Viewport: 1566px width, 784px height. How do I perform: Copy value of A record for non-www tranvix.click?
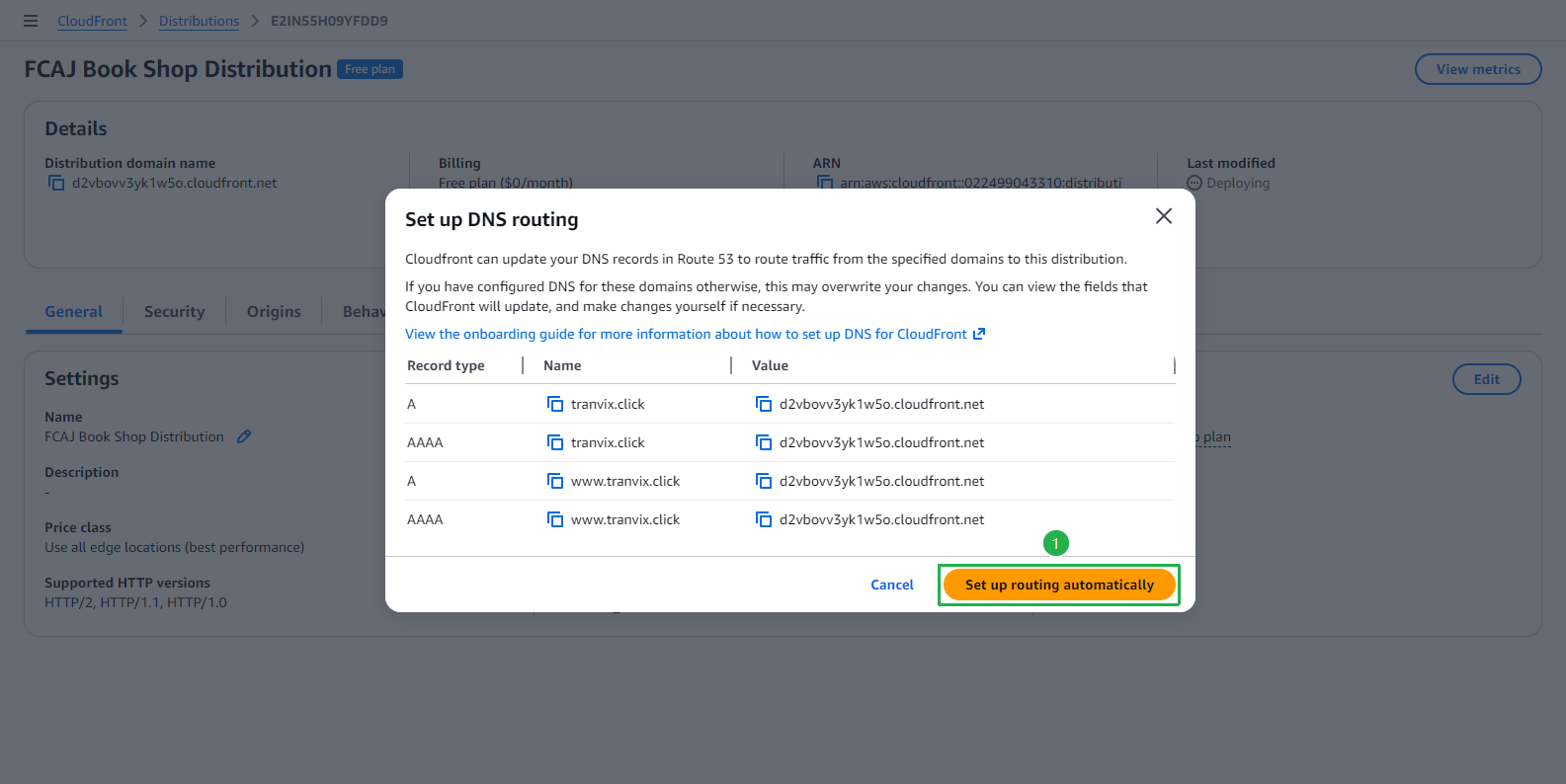click(x=764, y=404)
